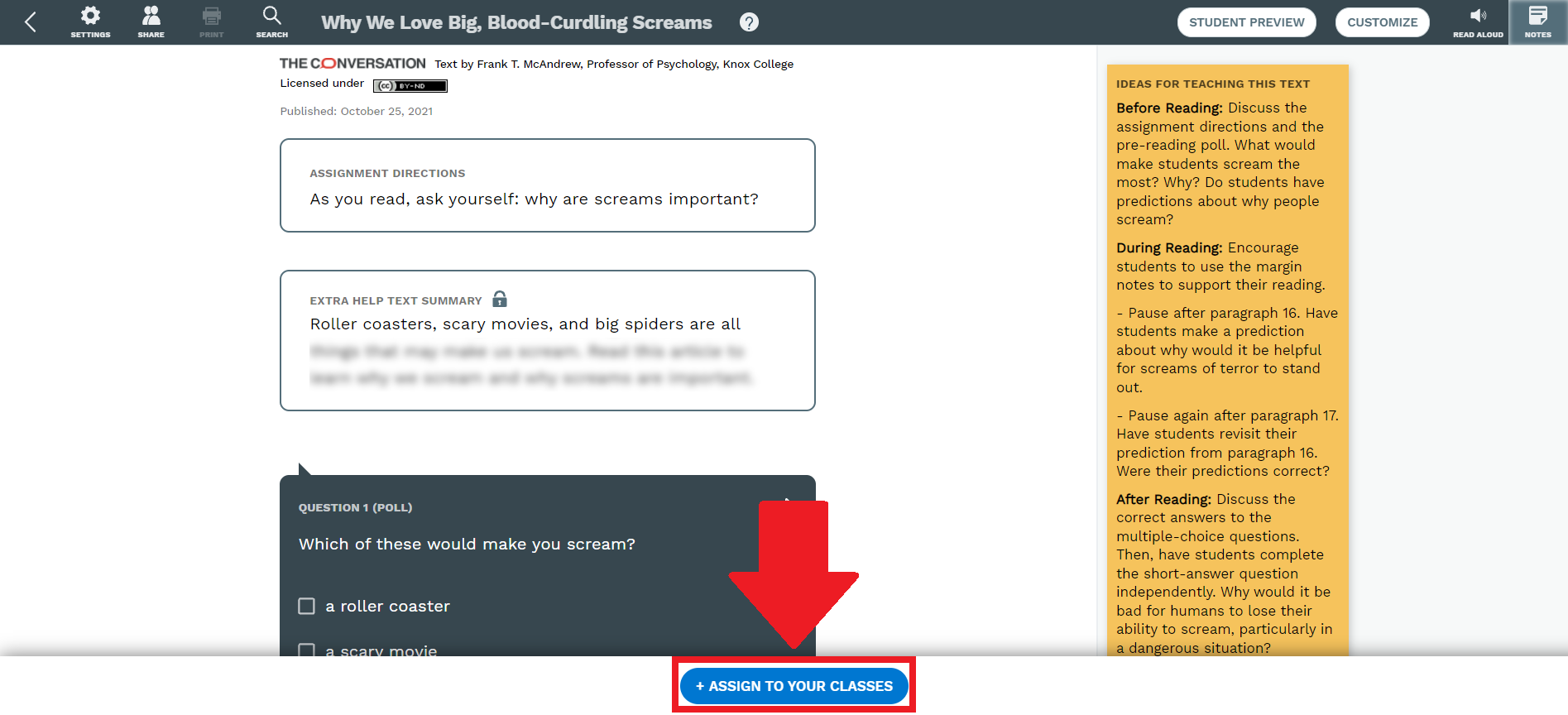Viewport: 1568px width, 715px height.
Task: Check the 'a scary movie' option
Action: pyautogui.click(x=307, y=650)
